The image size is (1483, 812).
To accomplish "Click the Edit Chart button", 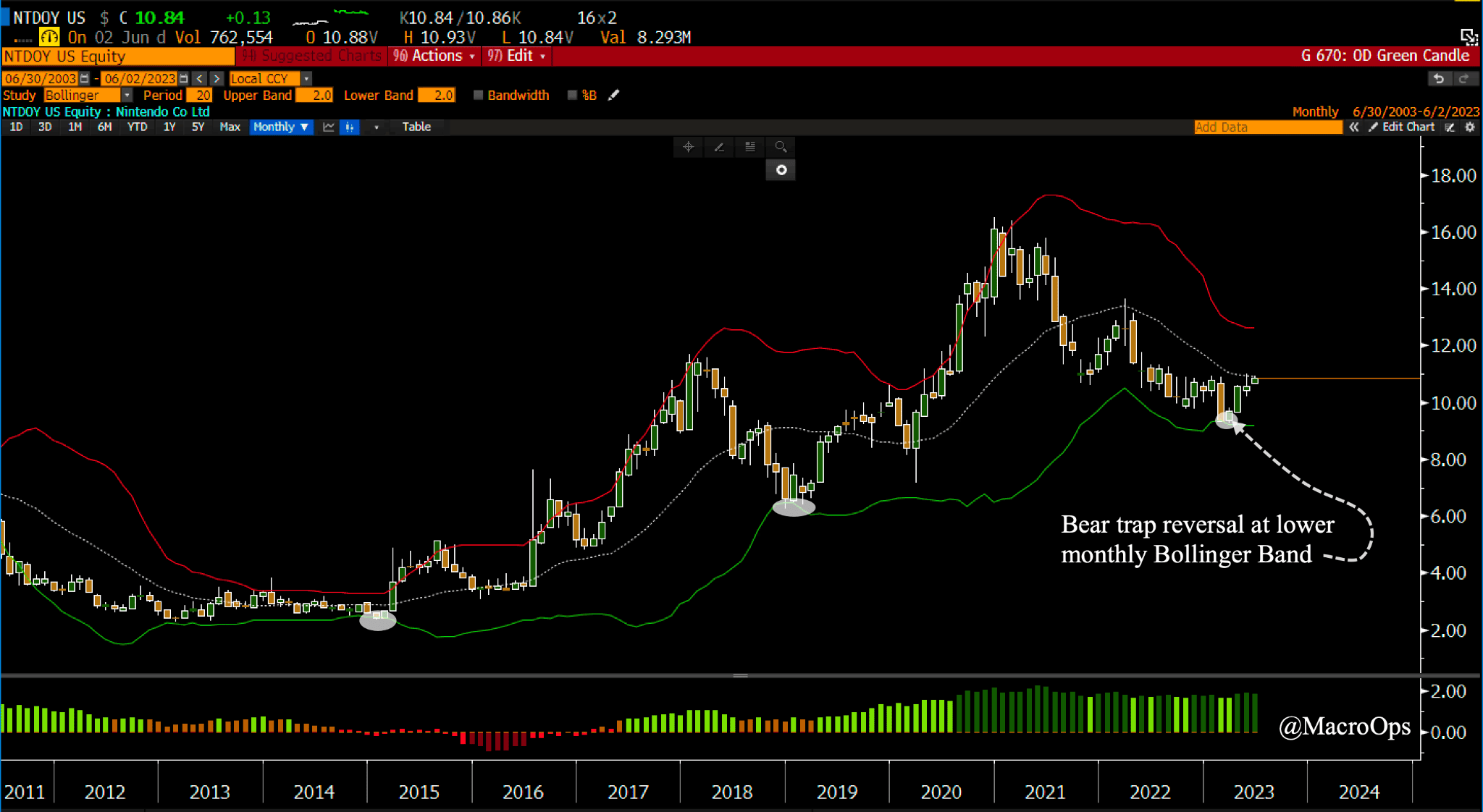I will tap(1402, 127).
